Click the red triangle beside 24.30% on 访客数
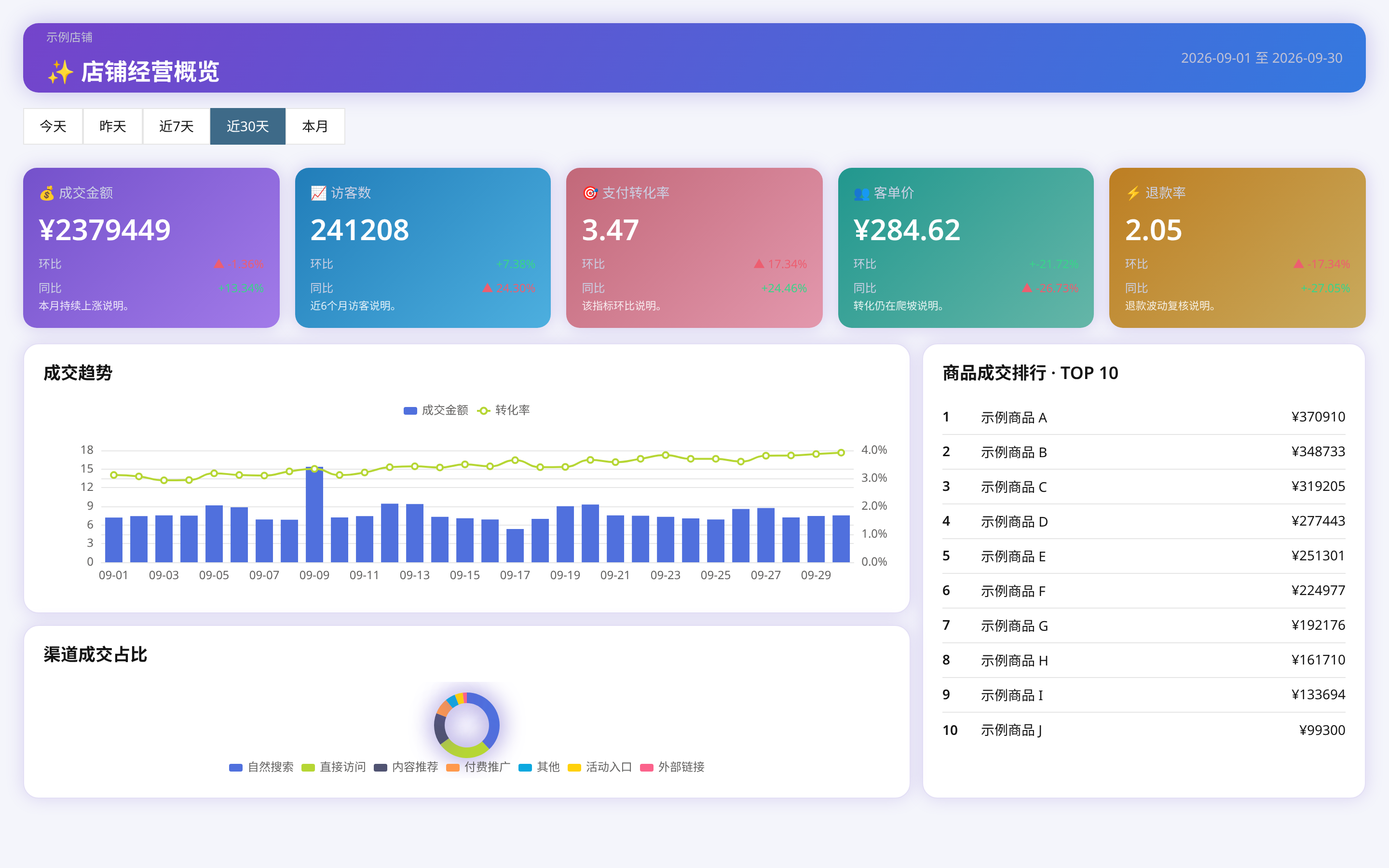The height and width of the screenshot is (868, 1389). [487, 287]
